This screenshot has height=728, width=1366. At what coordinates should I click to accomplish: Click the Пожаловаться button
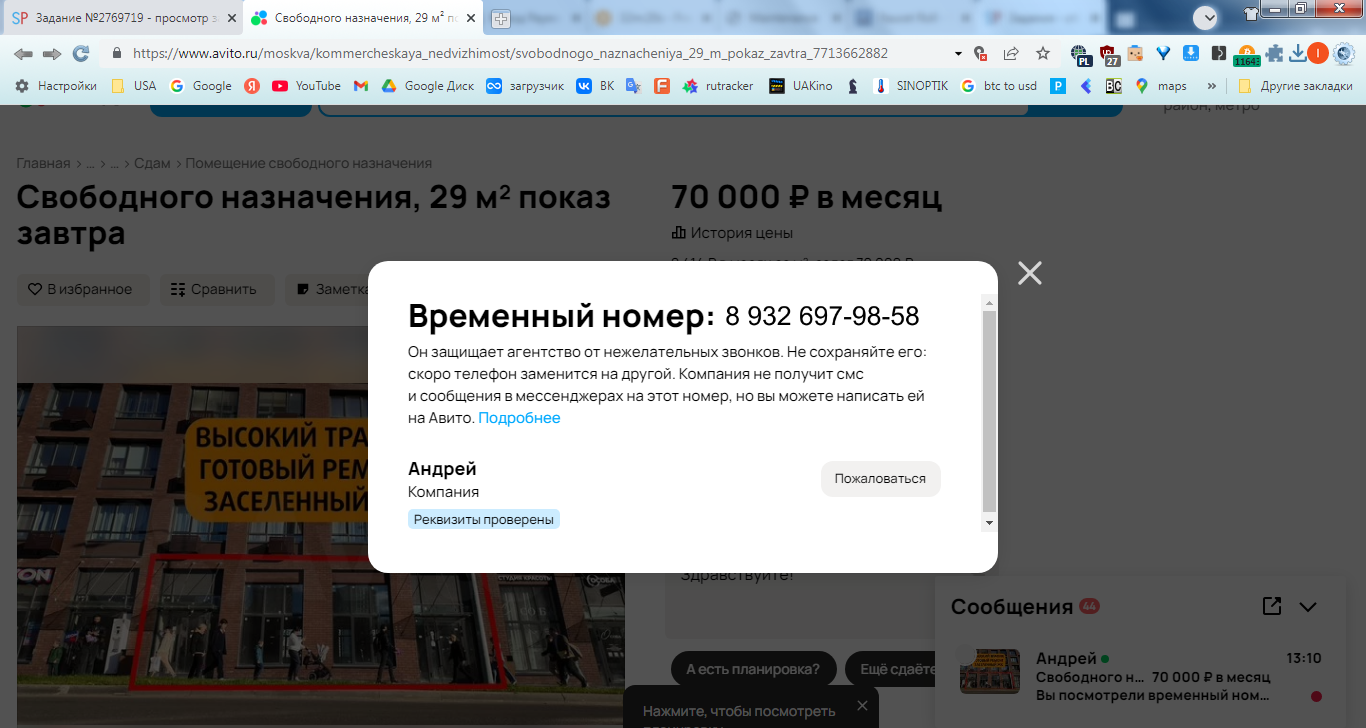tap(880, 478)
